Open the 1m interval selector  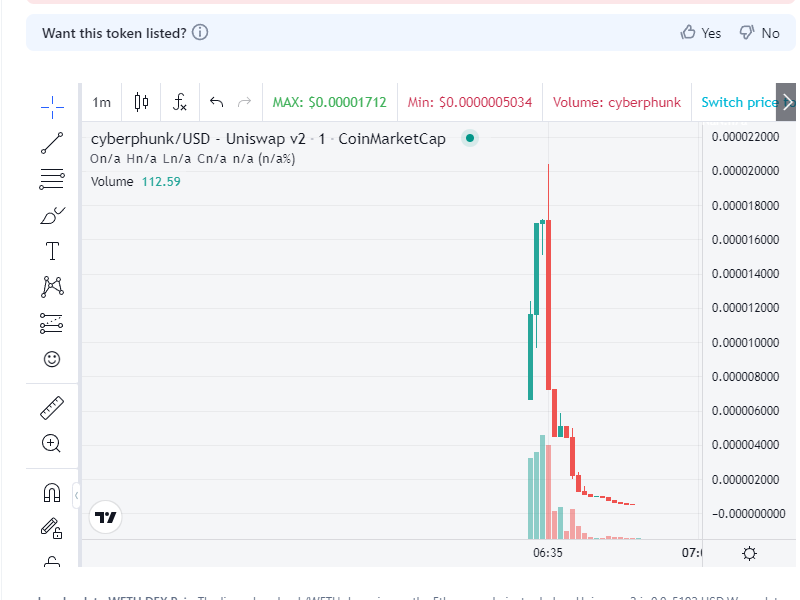pyautogui.click(x=100, y=101)
